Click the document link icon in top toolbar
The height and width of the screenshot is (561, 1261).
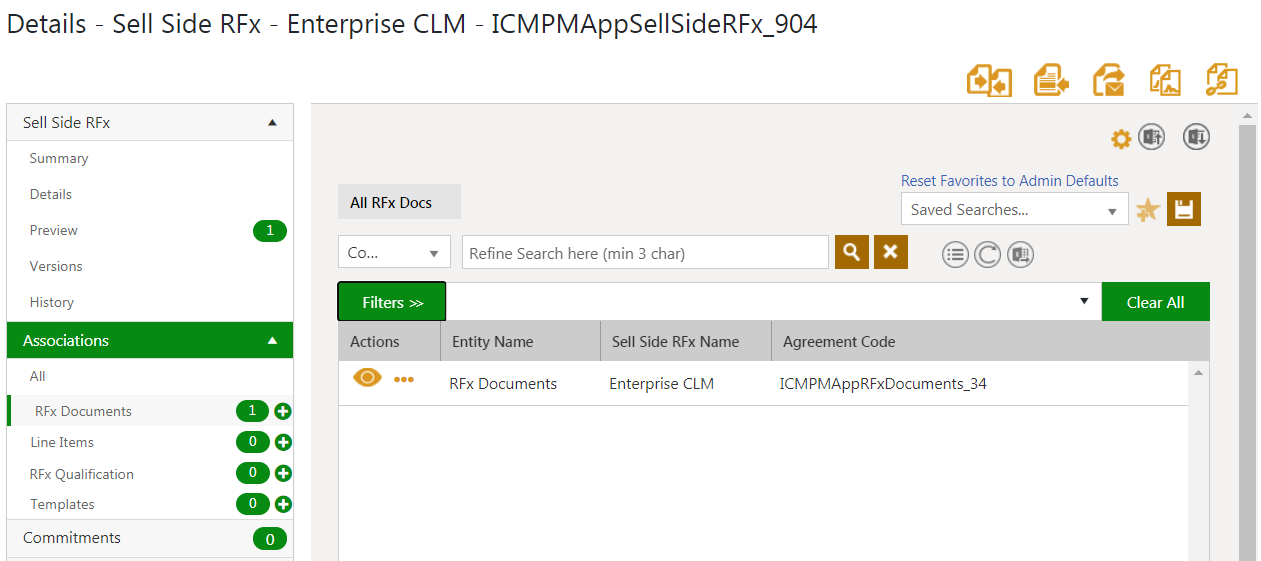click(x=1221, y=80)
